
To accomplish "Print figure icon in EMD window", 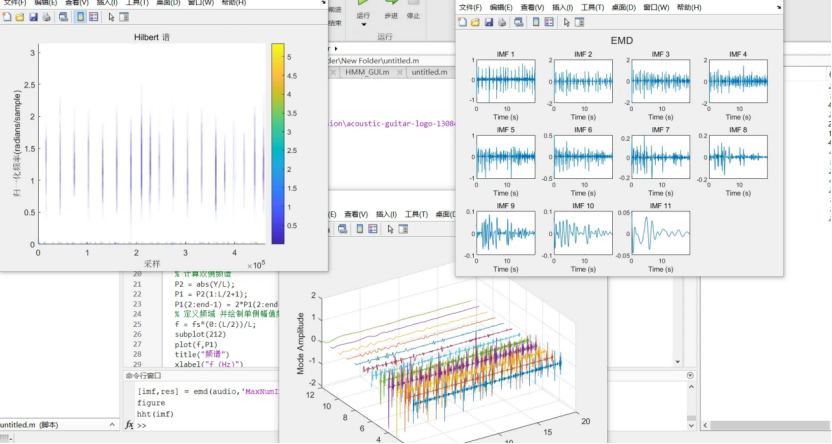I will click(x=502, y=22).
